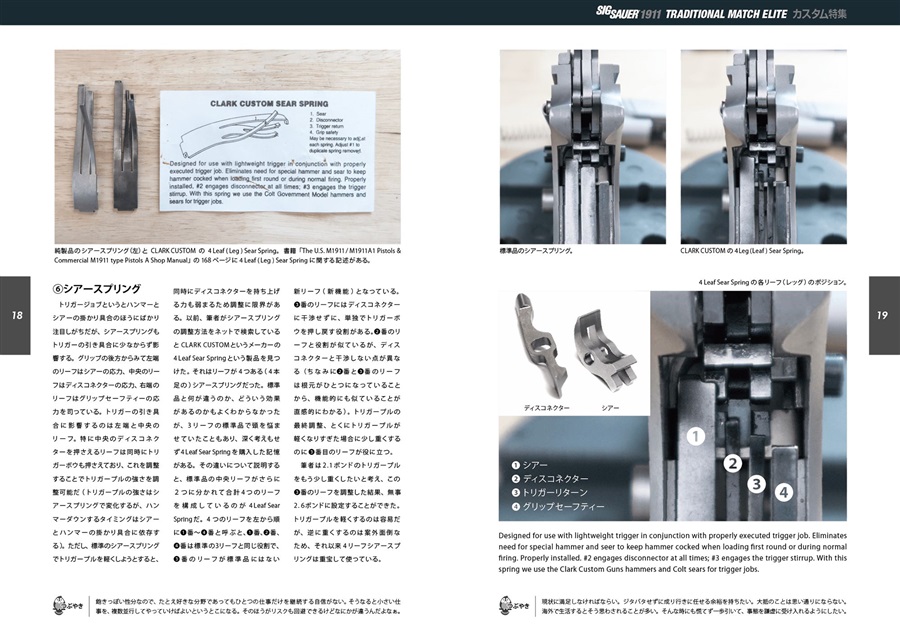900x630 pixels.
Task: Click the caption CLARK CUSTOM の 4 Leg (Leaf) Sear Spring。
Action: [742, 251]
